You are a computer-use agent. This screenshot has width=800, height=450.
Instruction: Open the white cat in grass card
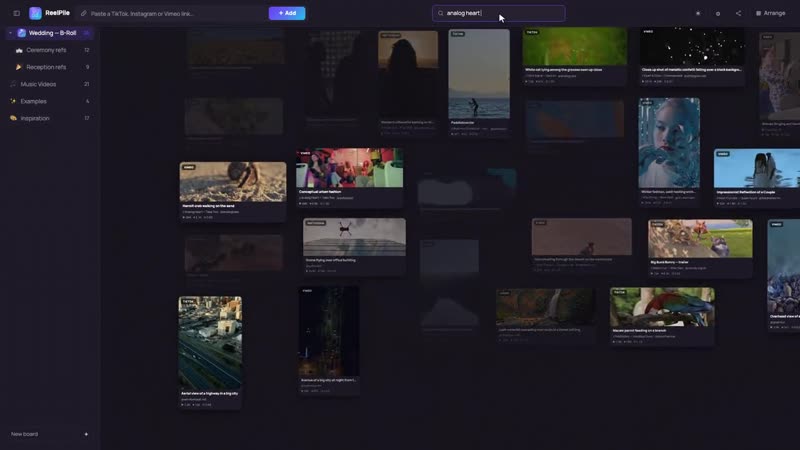pos(574,56)
